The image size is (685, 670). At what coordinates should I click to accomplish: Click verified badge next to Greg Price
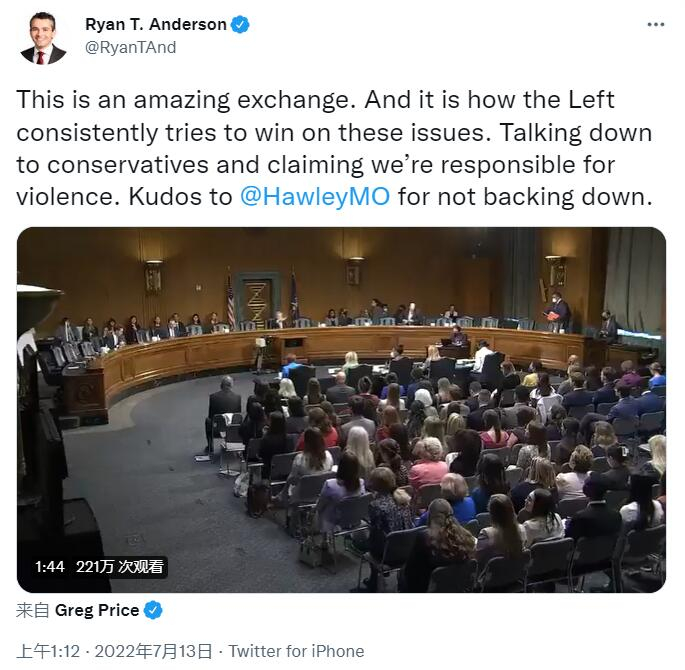[153, 610]
